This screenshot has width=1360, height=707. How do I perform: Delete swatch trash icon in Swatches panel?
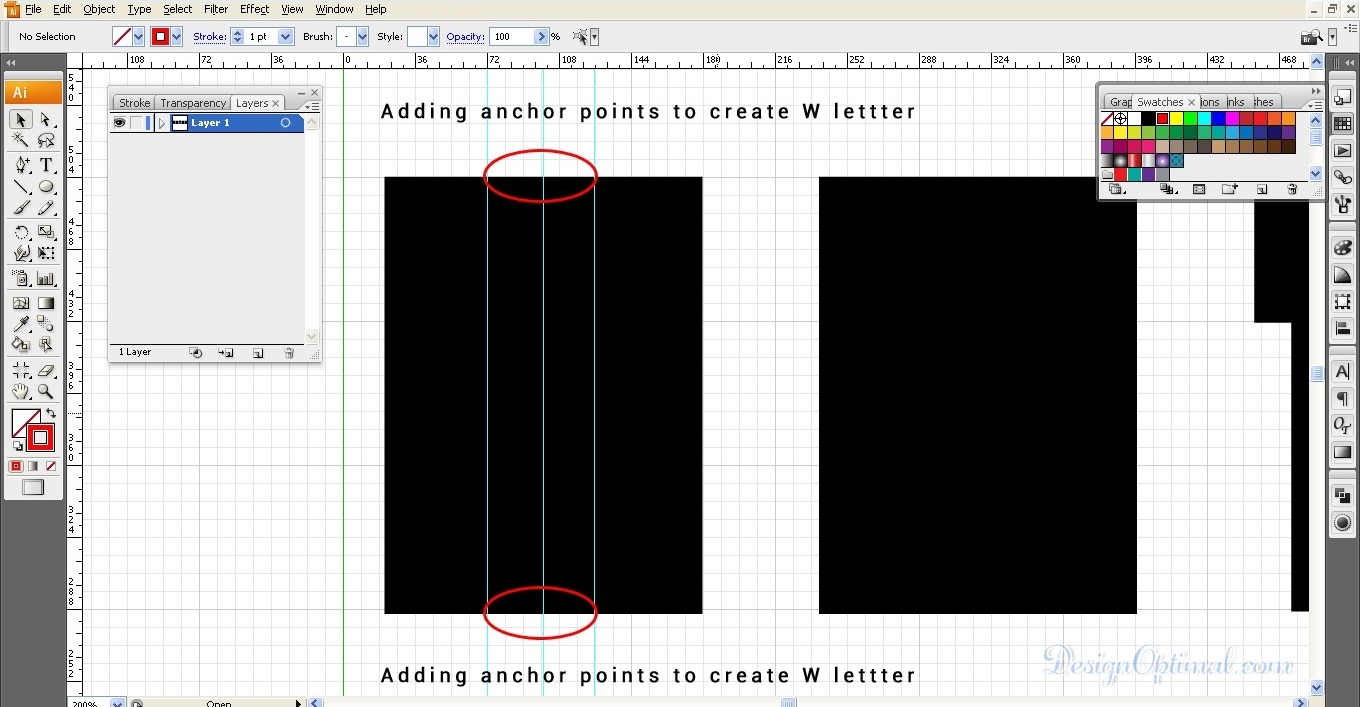coord(1292,189)
